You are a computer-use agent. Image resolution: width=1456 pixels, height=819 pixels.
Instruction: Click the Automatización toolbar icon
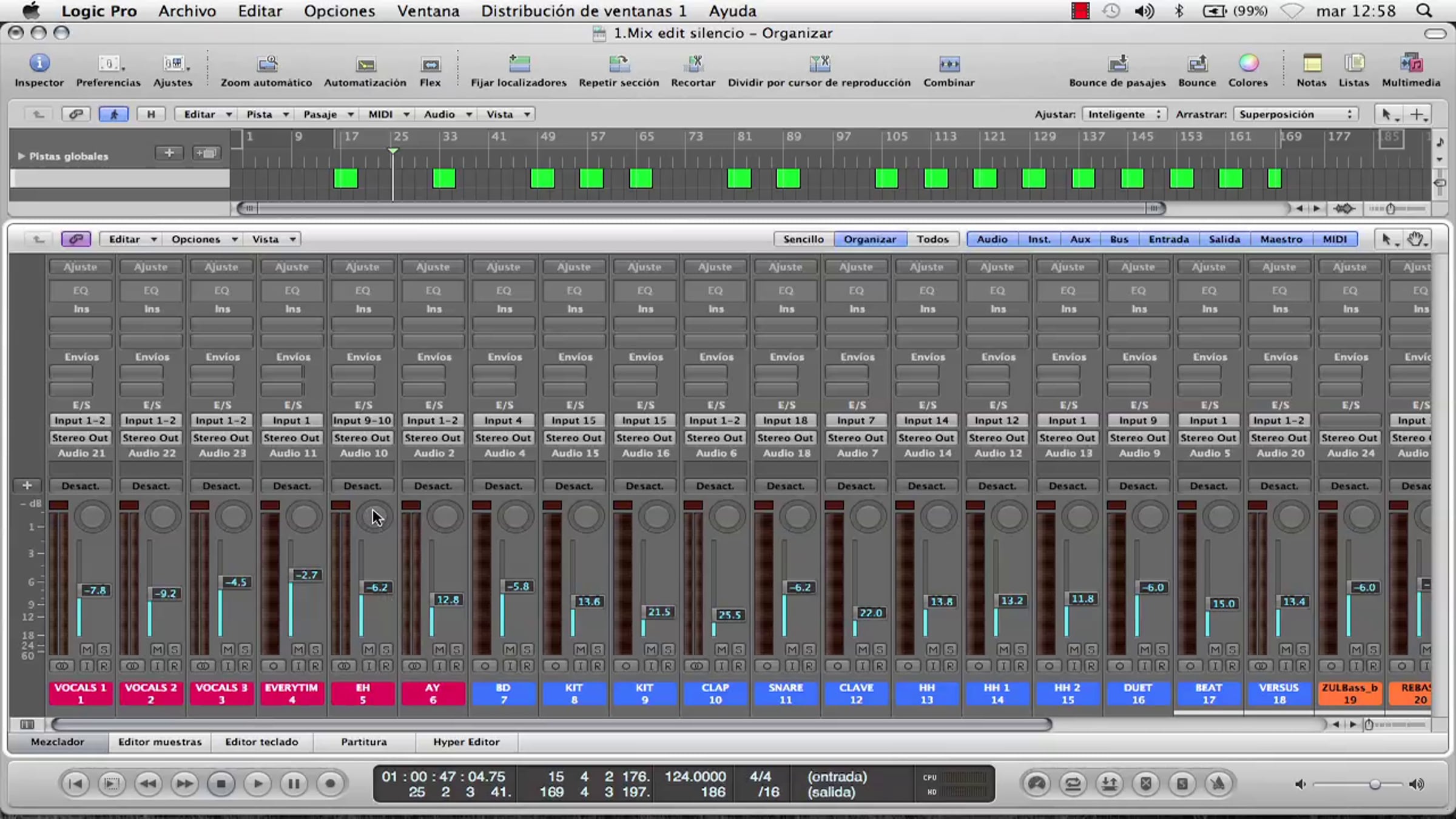(x=365, y=64)
